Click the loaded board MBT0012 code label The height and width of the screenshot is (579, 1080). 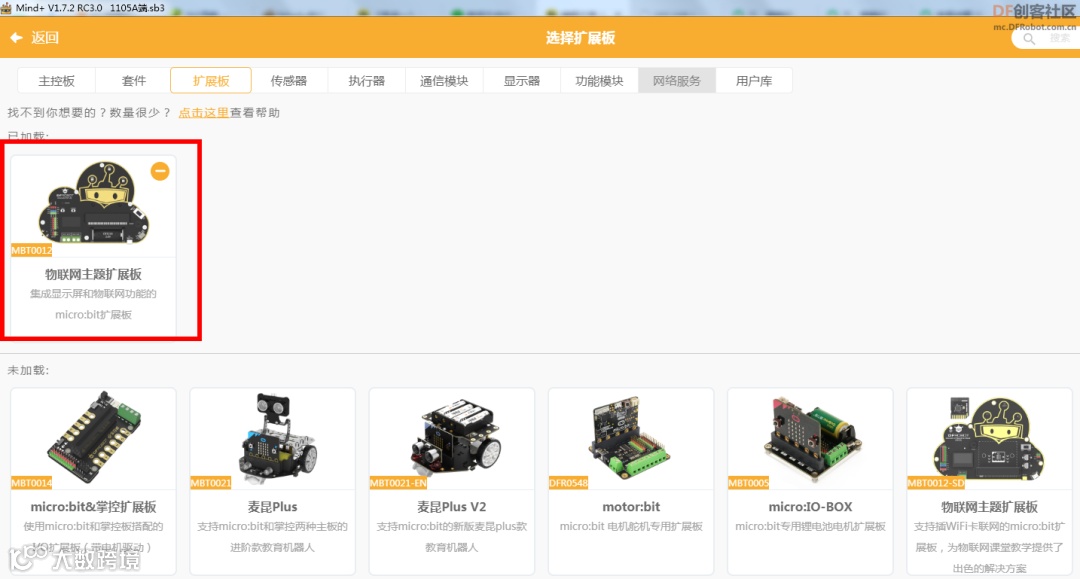(x=32, y=251)
